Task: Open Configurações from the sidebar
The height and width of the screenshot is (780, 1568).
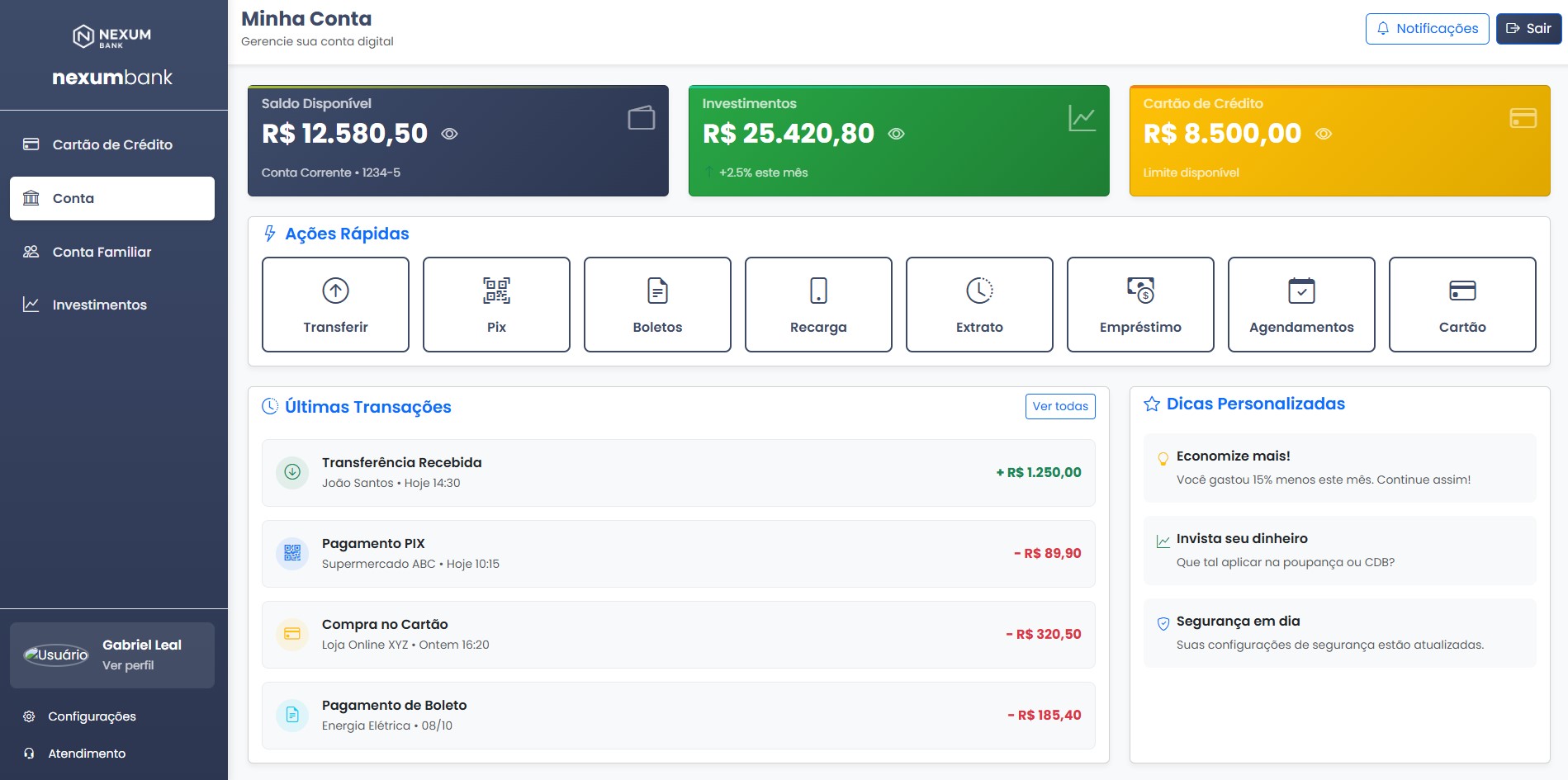Action: [92, 716]
